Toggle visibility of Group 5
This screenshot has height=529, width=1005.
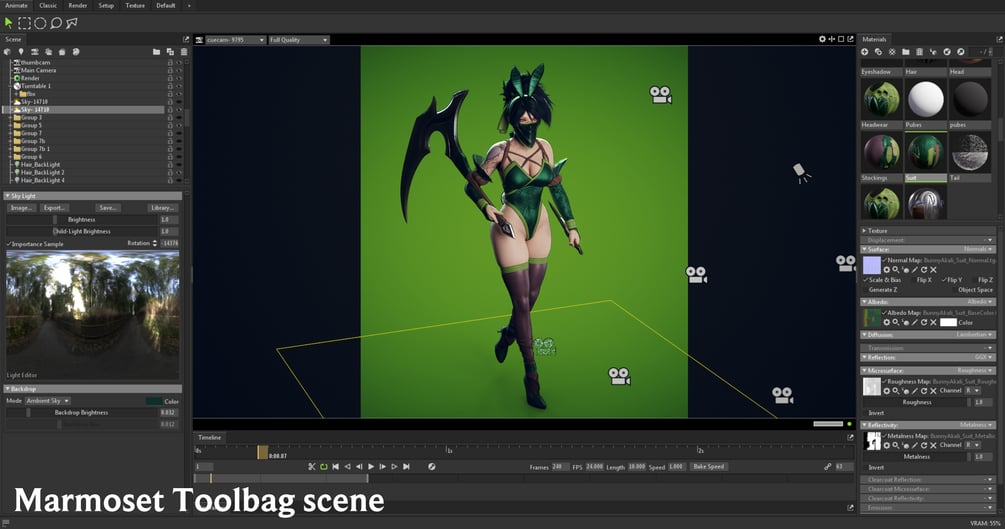click(x=179, y=126)
